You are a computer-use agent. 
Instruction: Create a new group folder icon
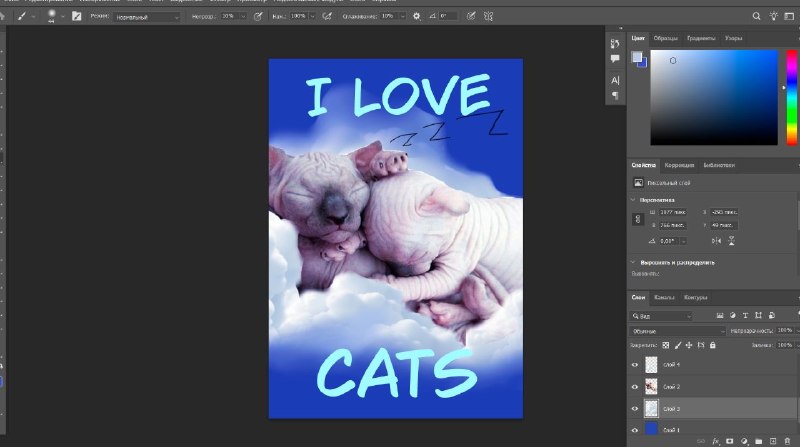pyautogui.click(x=759, y=441)
